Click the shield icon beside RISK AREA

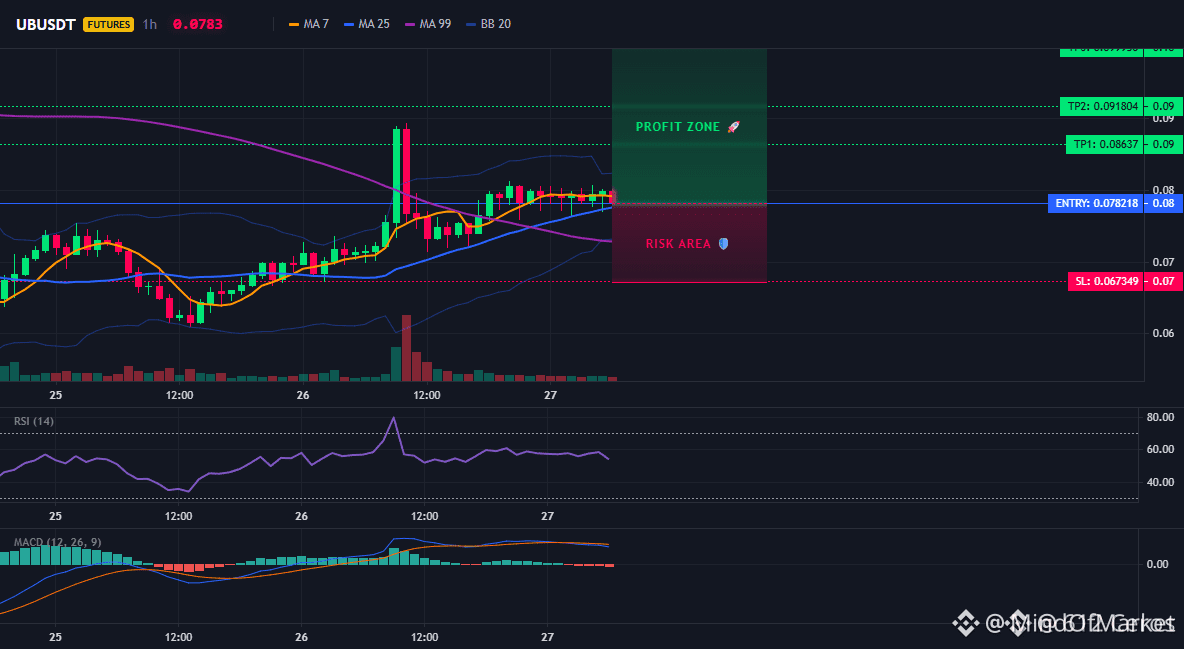click(x=723, y=244)
